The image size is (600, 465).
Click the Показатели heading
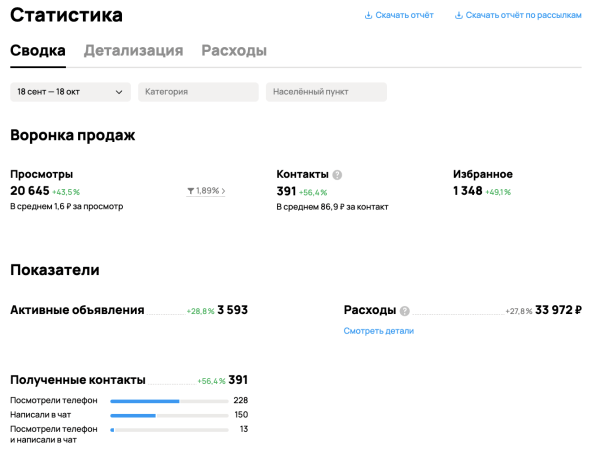click(55, 270)
